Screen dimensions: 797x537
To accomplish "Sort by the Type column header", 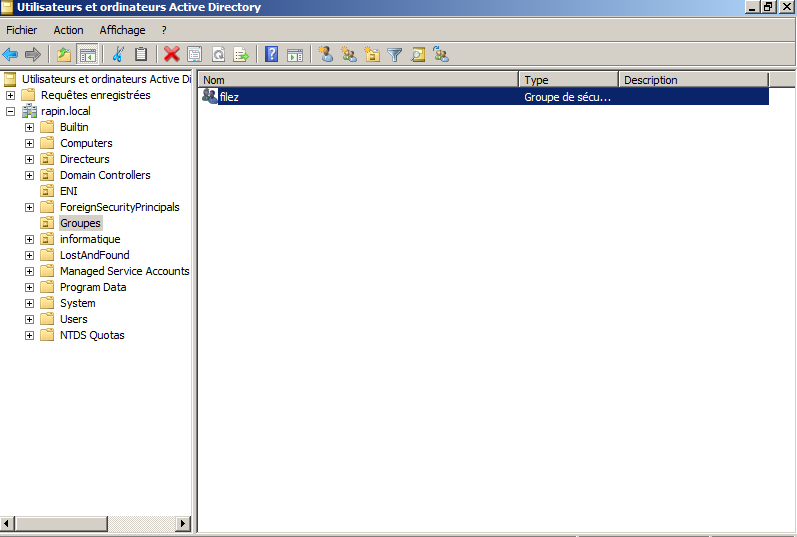I will [x=568, y=80].
